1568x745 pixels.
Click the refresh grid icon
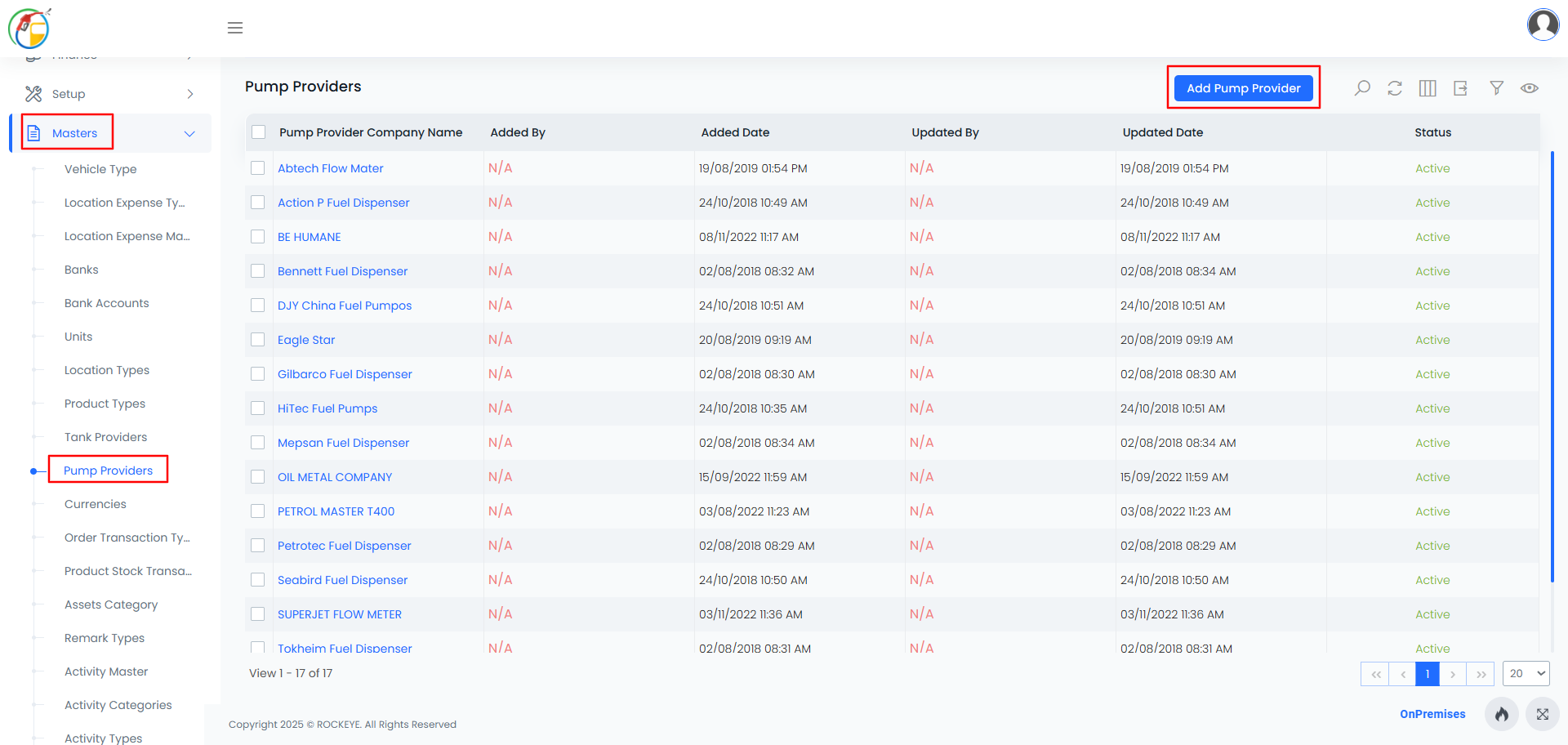(x=1395, y=88)
